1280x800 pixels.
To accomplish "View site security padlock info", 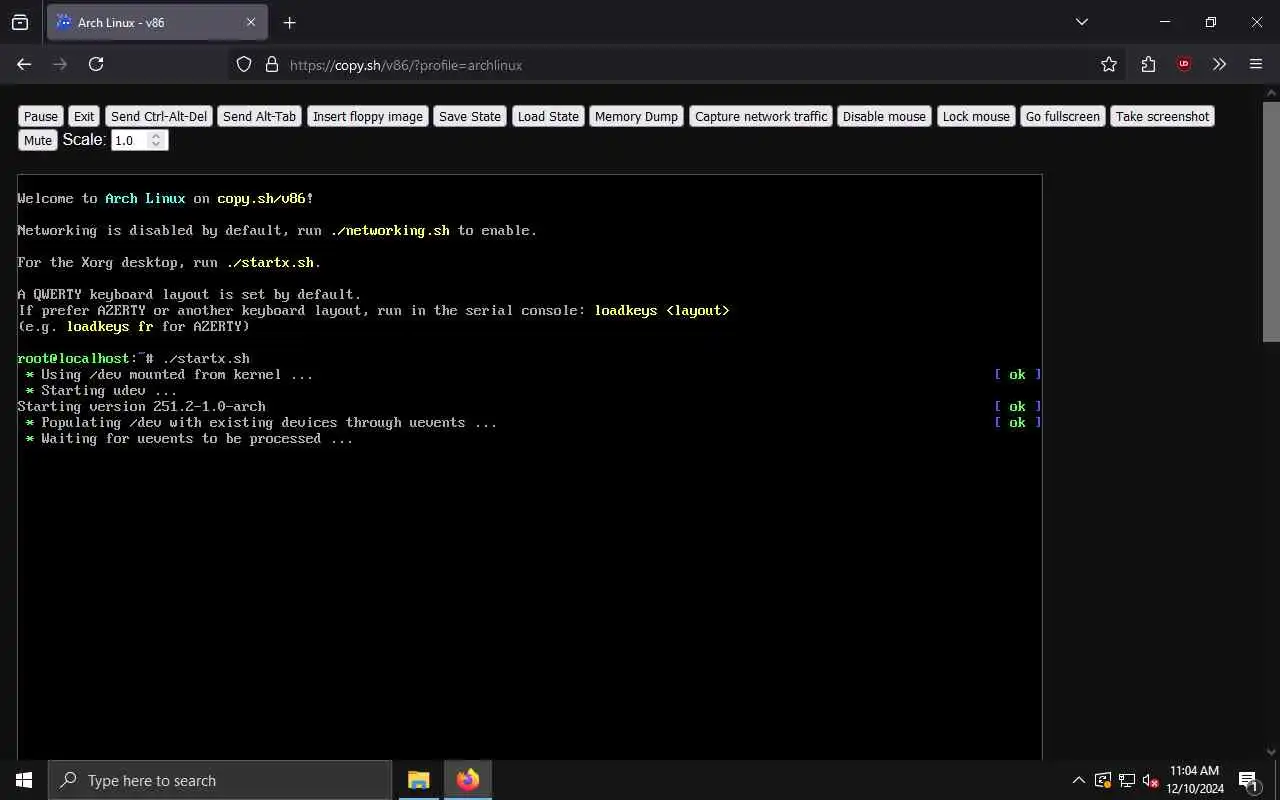I will pyautogui.click(x=271, y=64).
